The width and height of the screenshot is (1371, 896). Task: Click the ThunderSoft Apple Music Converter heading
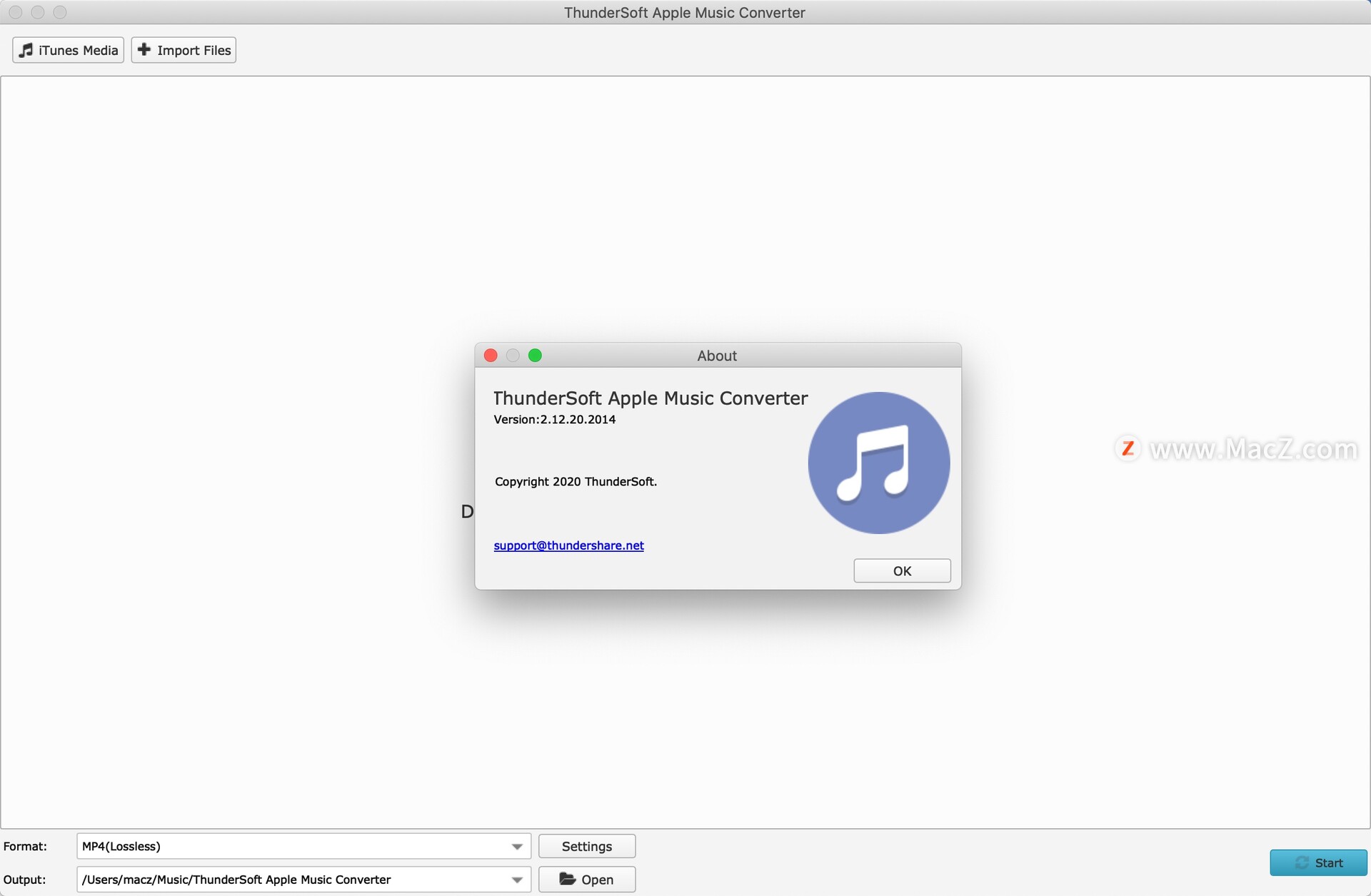coord(651,398)
